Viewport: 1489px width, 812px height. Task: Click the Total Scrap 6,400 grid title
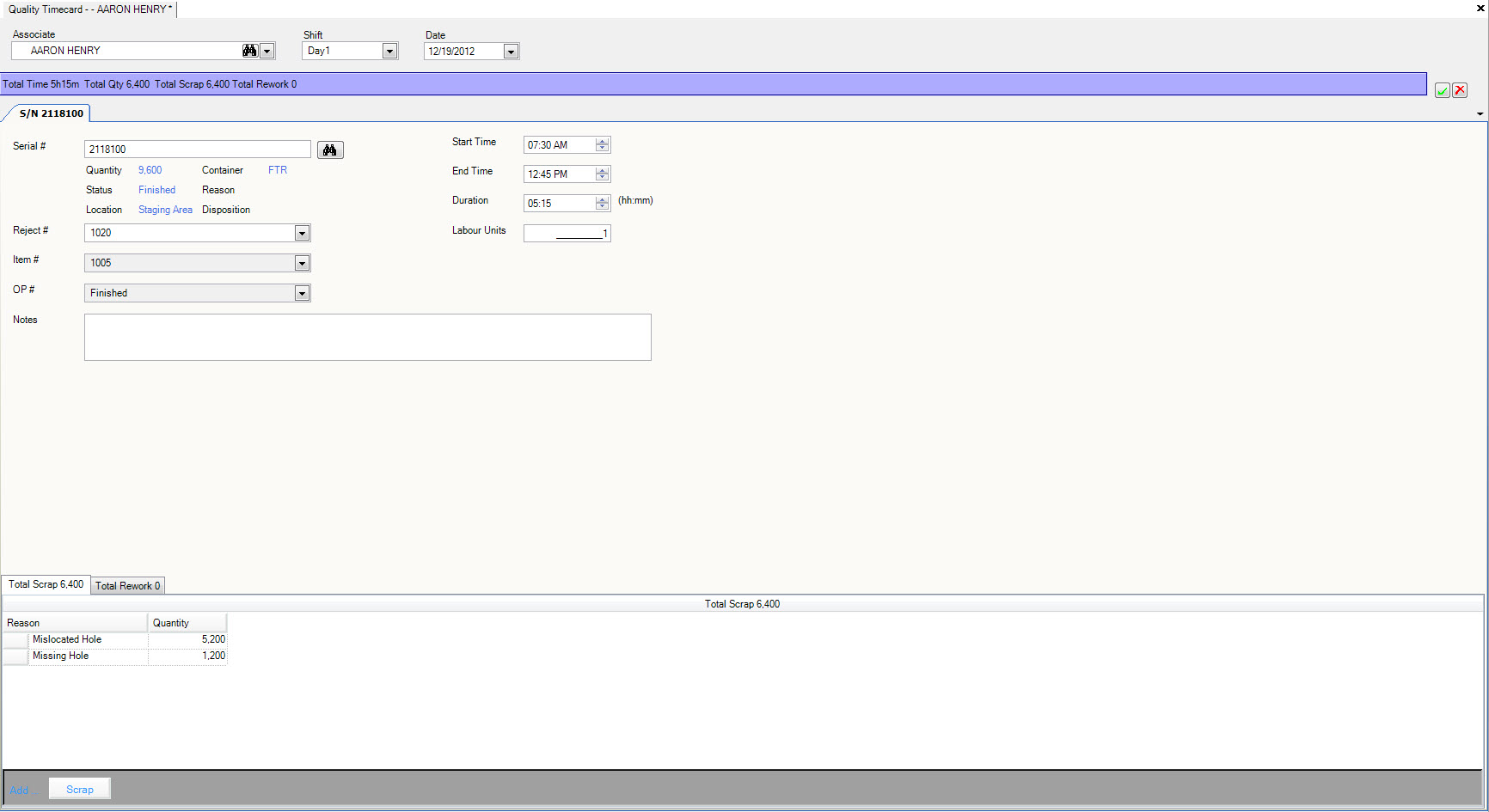point(743,604)
